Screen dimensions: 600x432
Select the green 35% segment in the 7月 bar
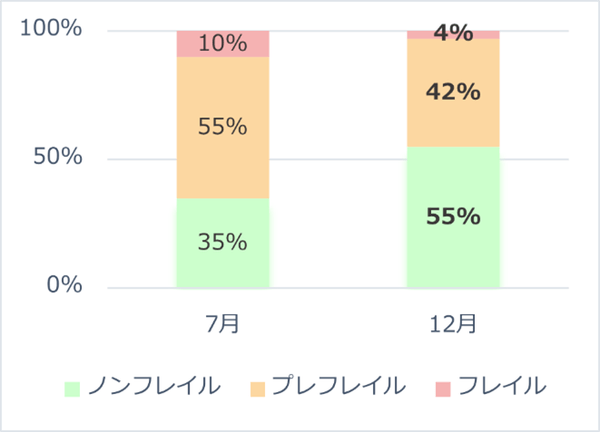(x=222, y=242)
